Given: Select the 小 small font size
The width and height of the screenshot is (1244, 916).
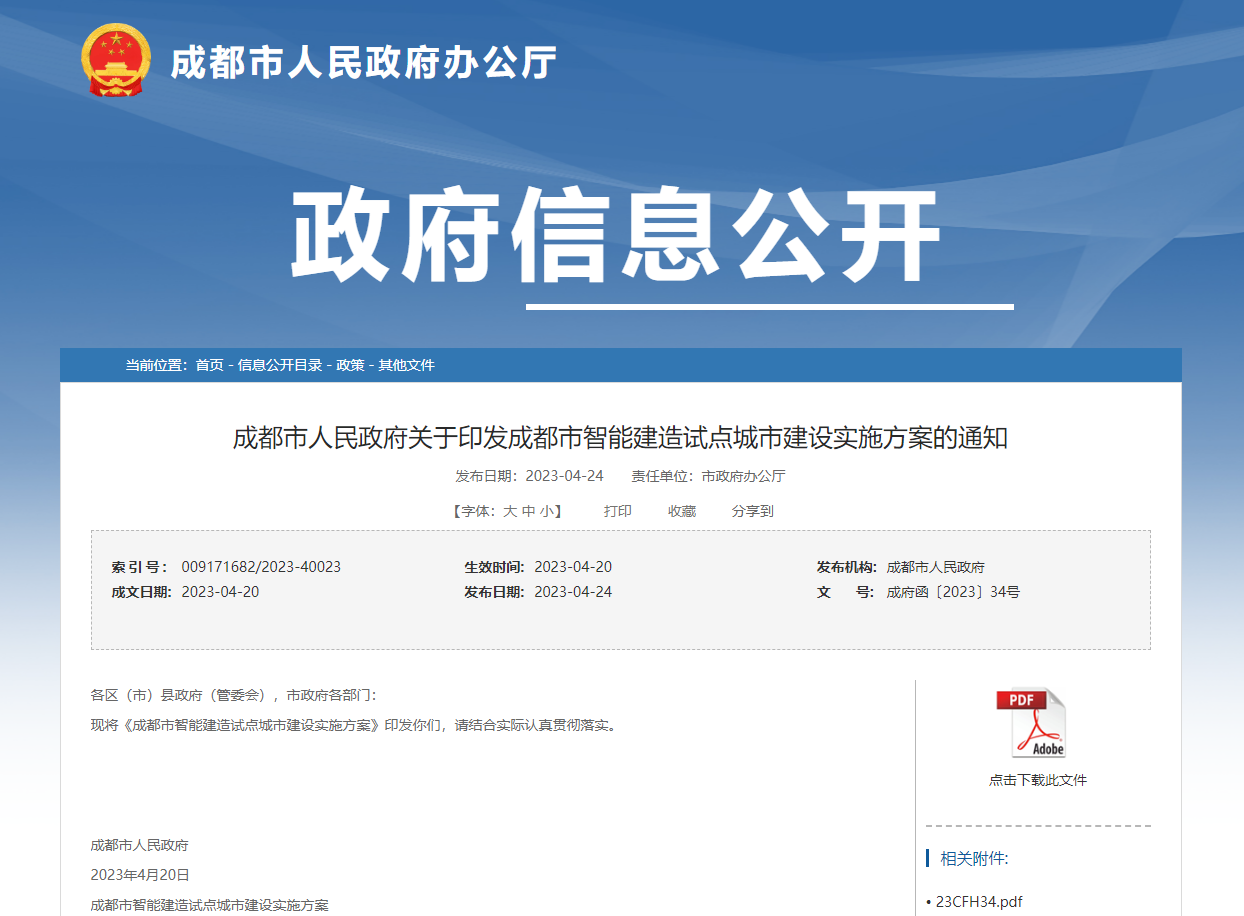Looking at the screenshot, I should point(545,510).
